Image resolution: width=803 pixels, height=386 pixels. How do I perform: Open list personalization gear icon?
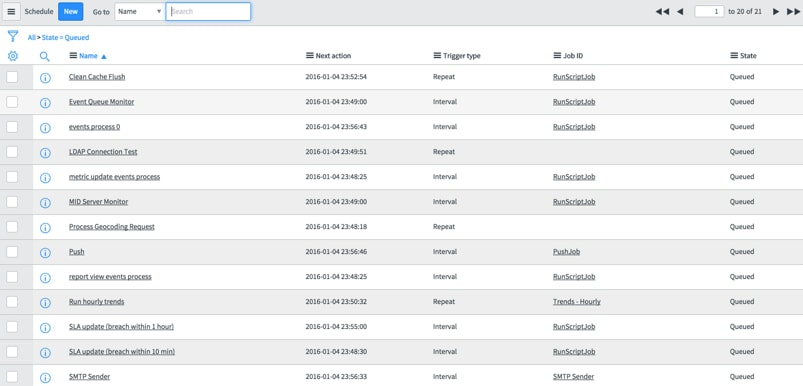click(13, 56)
